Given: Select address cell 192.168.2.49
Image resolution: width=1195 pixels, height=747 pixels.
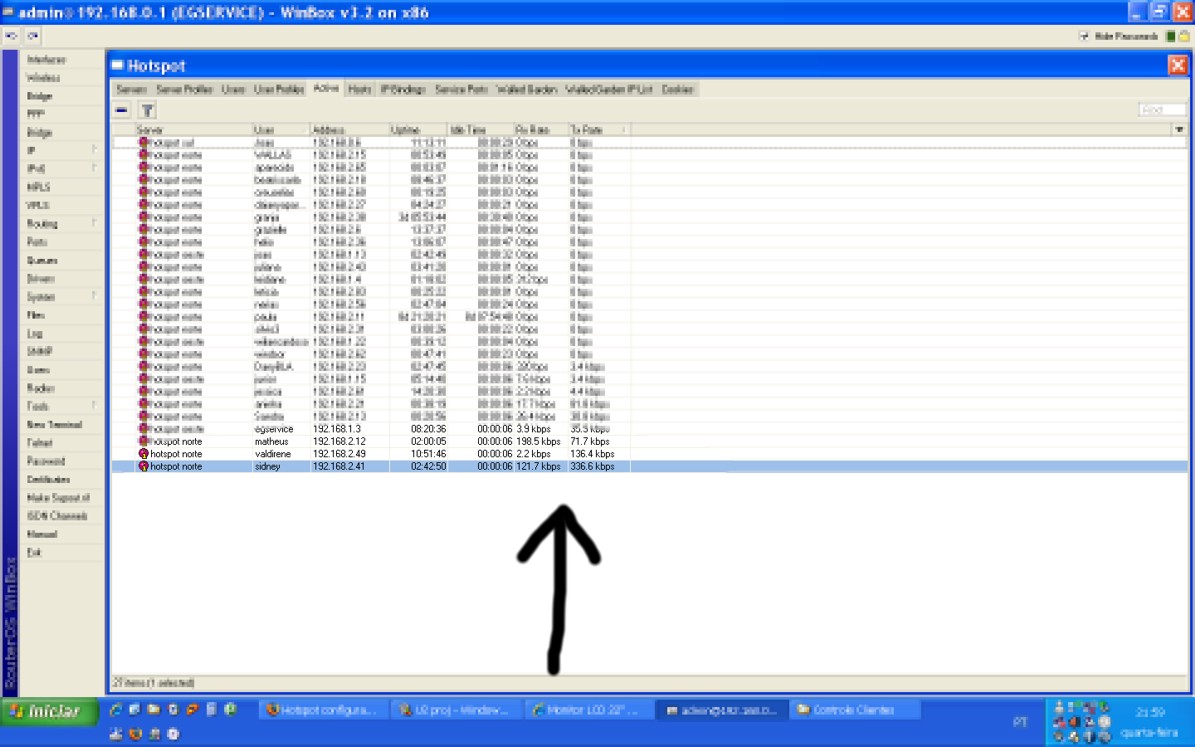Looking at the screenshot, I should [x=339, y=454].
